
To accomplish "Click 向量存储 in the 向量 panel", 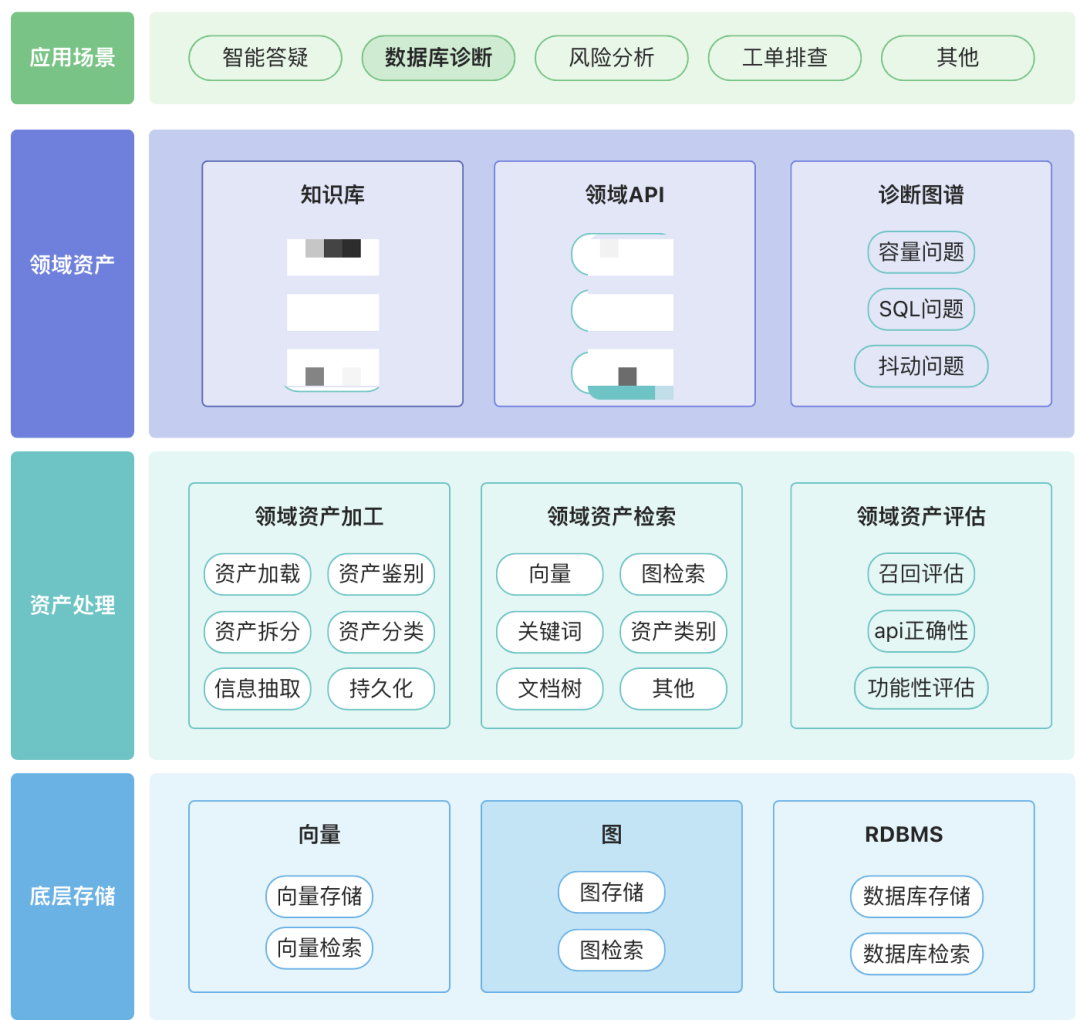I will pos(319,897).
